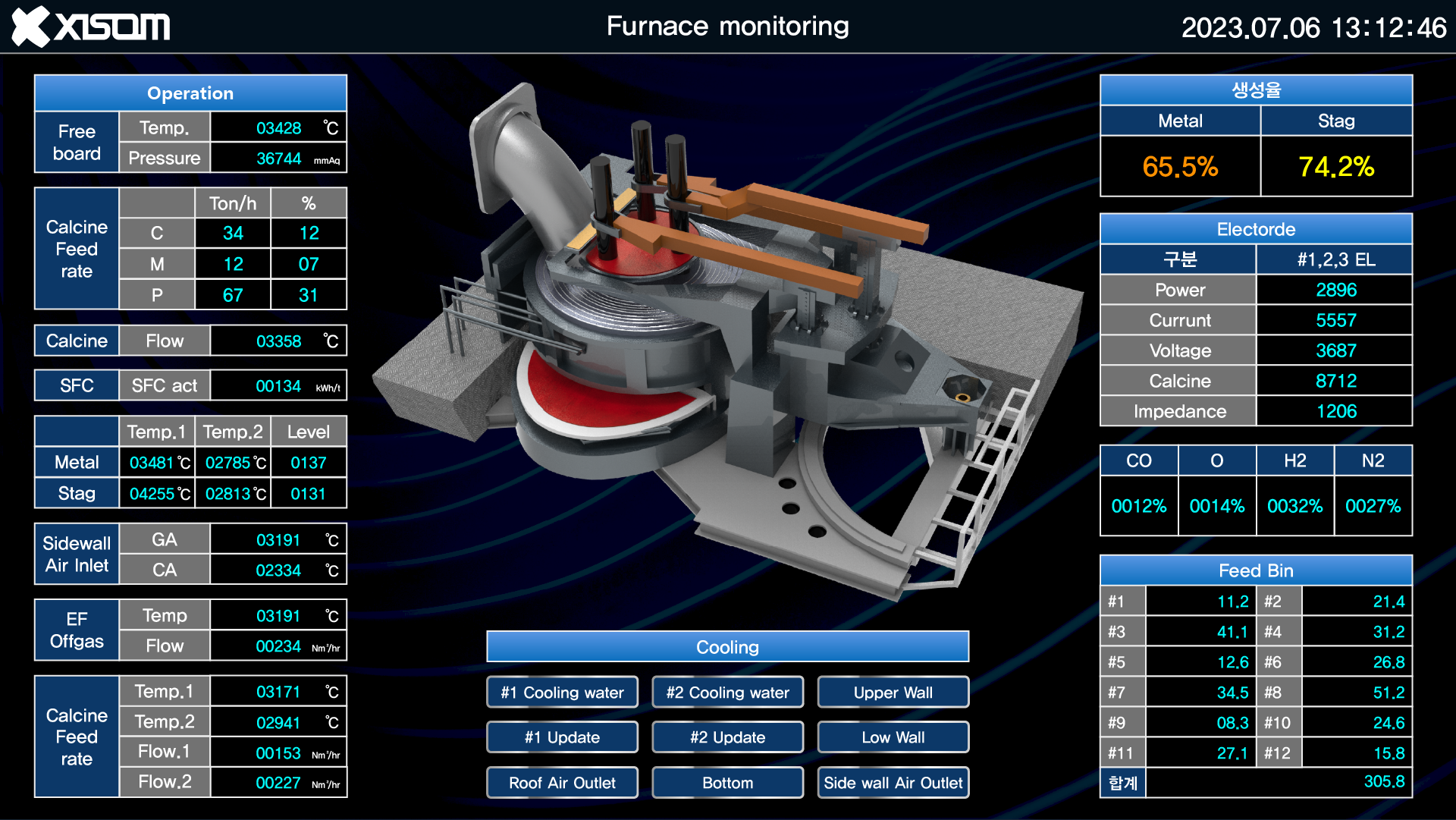
Task: Click the #1 Cooling water button
Action: (x=562, y=693)
